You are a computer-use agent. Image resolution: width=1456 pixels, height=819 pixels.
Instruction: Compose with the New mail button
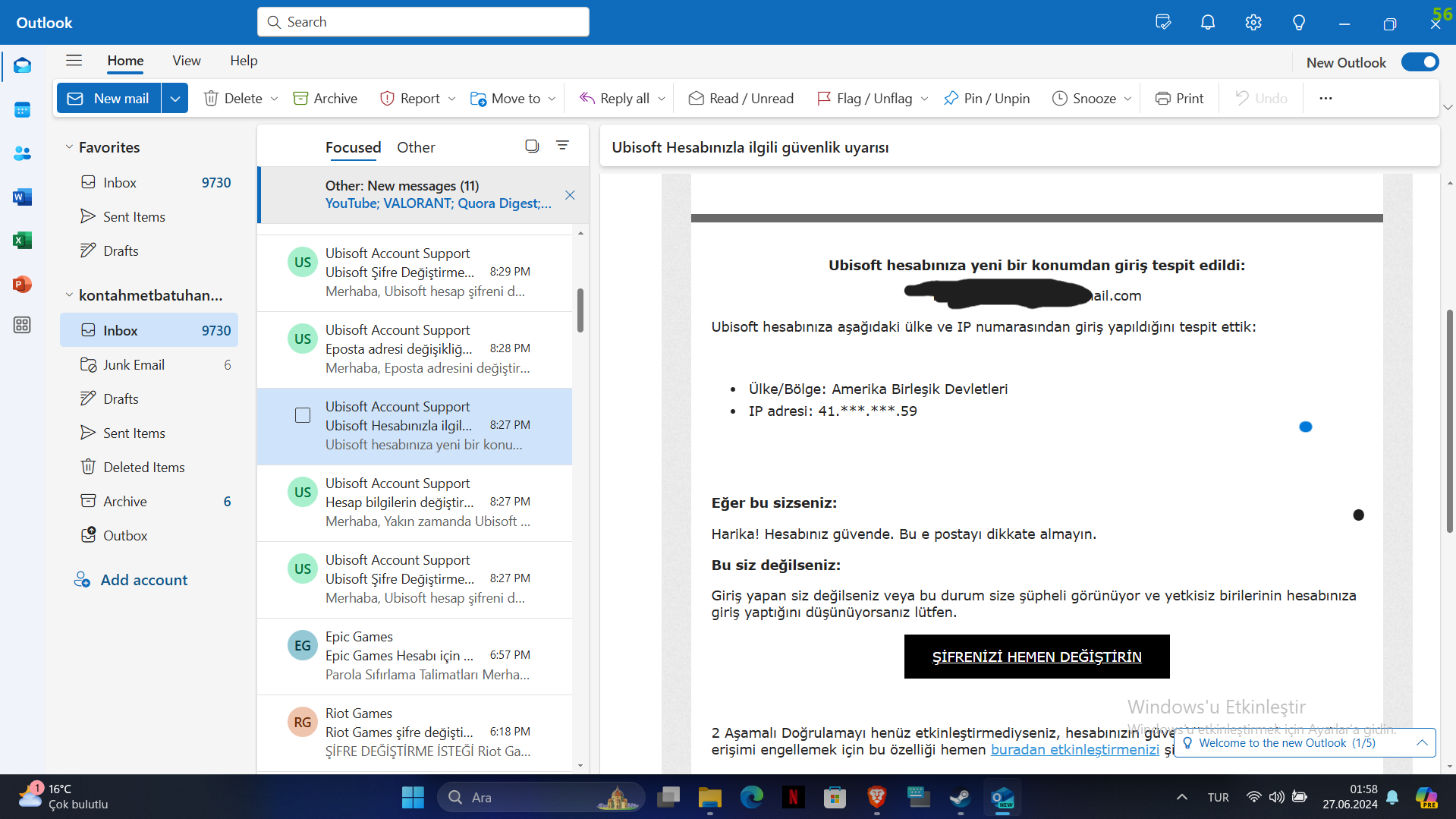point(109,99)
